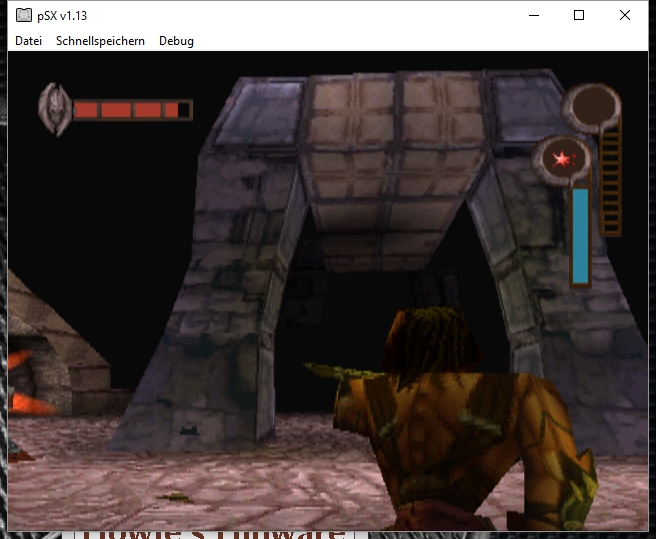Click the red spell star icon
Image resolution: width=656 pixels, height=539 pixels.
pos(562,159)
